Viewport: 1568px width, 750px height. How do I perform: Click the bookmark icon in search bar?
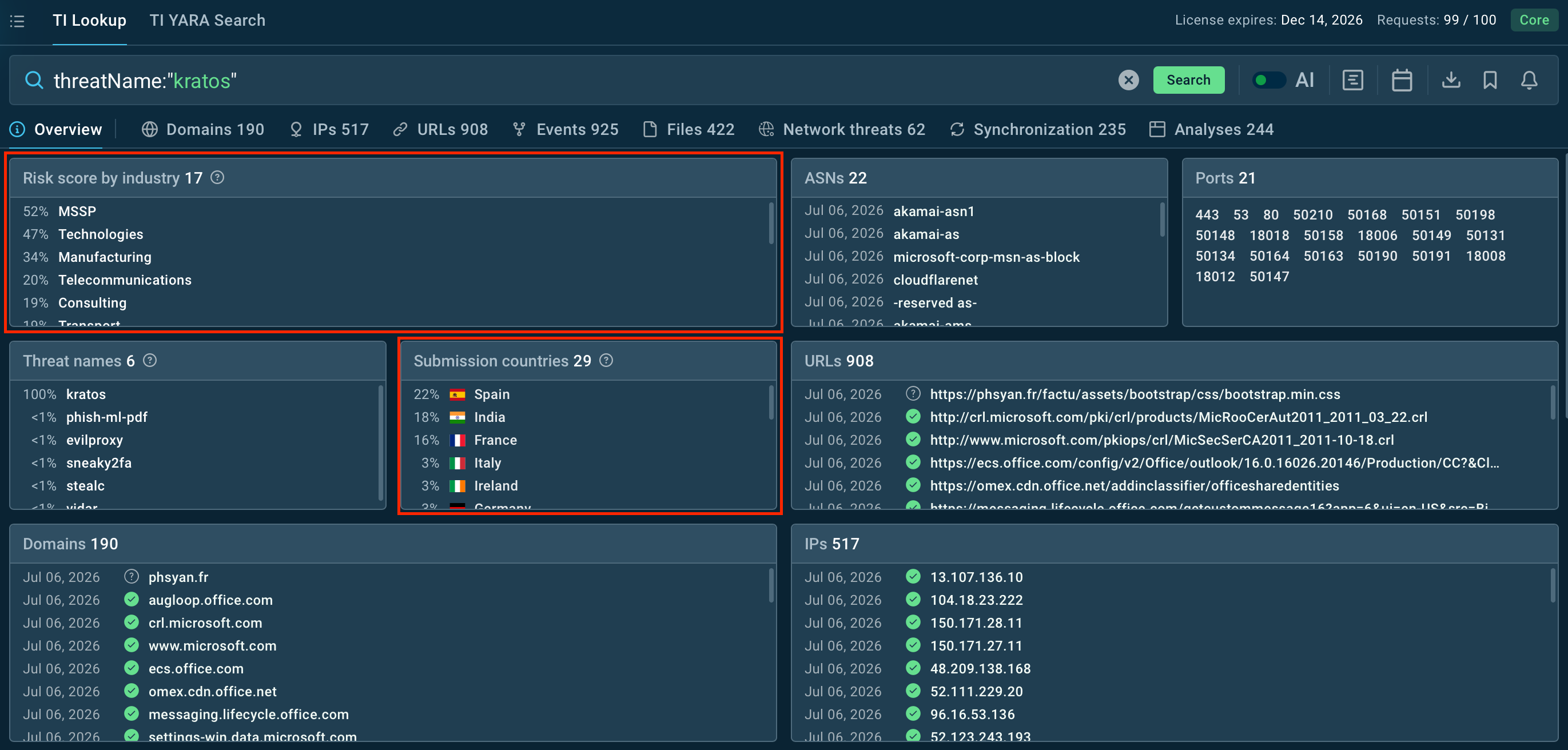[1490, 80]
